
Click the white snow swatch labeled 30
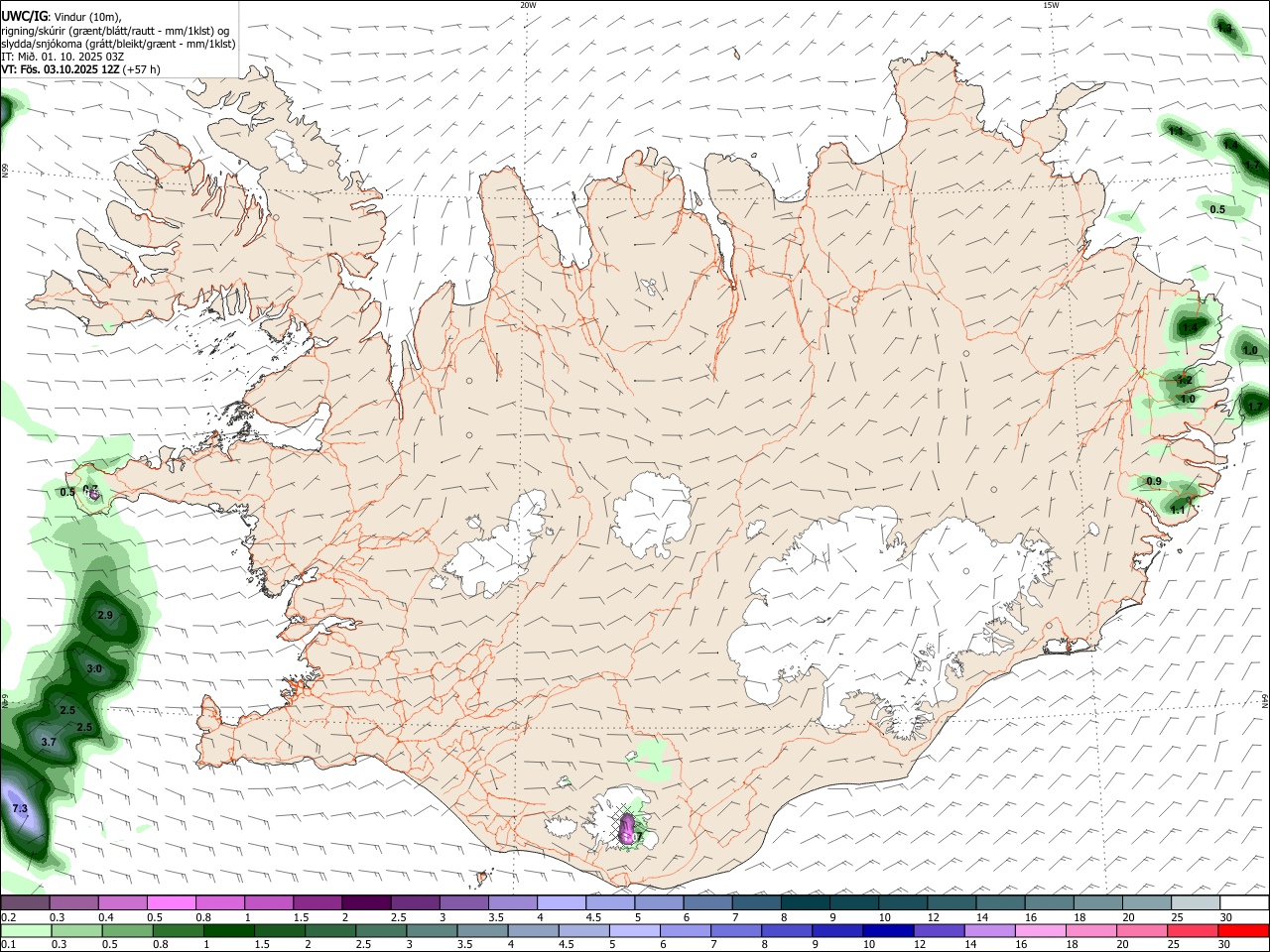point(1244,902)
